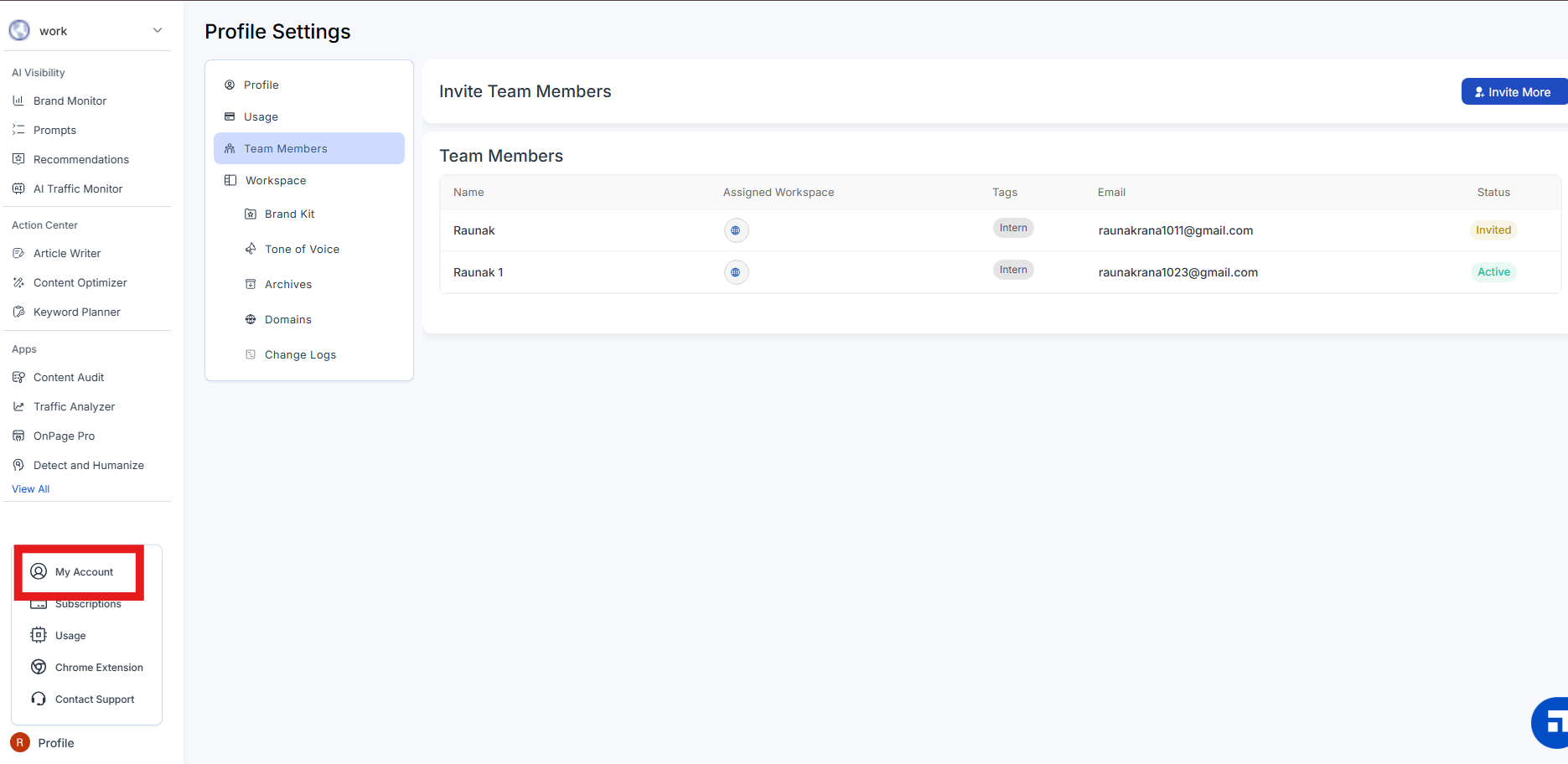The height and width of the screenshot is (764, 1568).
Task: Select the Keyword Planner icon
Action: (x=18, y=312)
